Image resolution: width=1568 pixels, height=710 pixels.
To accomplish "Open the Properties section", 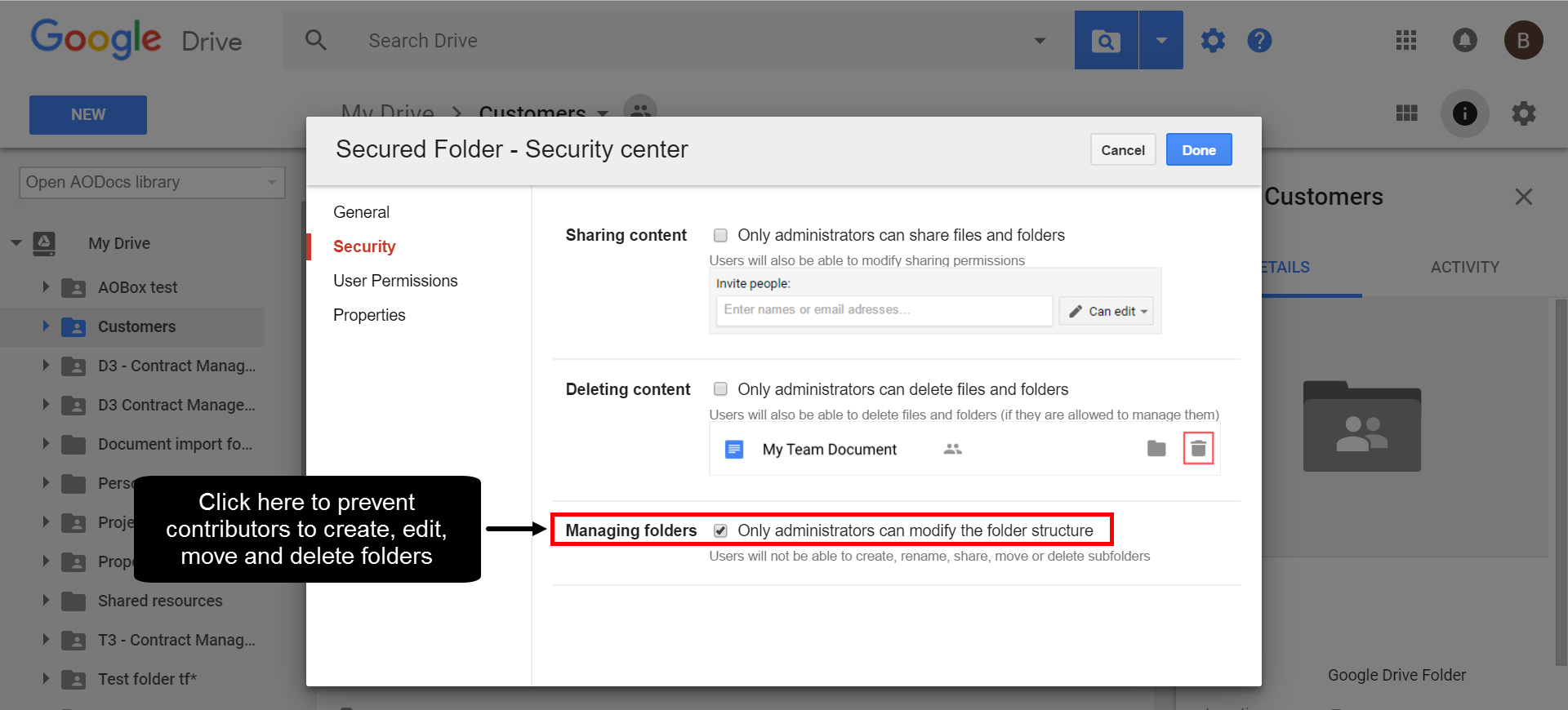I will [x=369, y=315].
